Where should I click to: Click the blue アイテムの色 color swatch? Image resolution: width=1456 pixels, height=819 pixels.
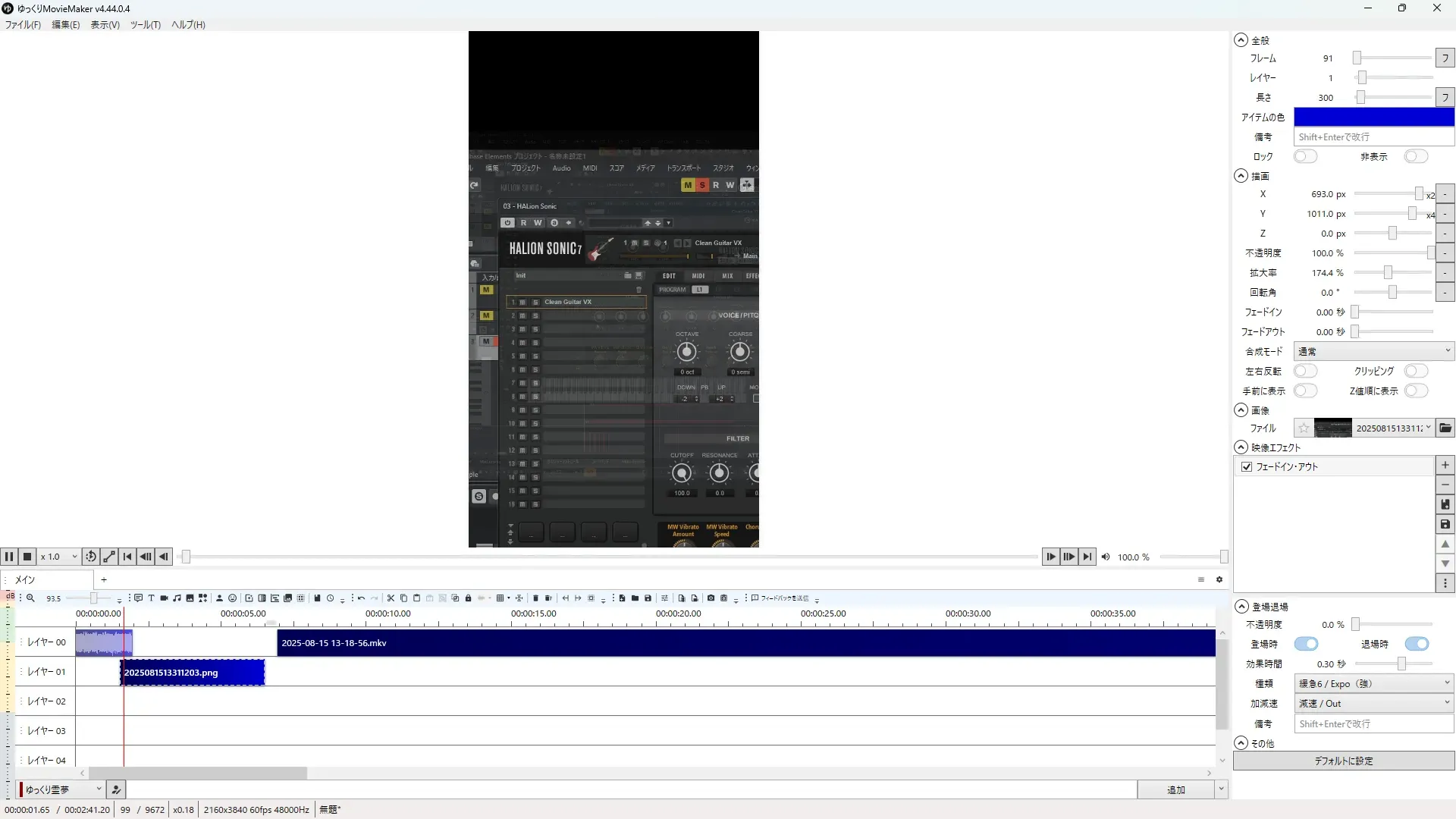(x=1373, y=117)
